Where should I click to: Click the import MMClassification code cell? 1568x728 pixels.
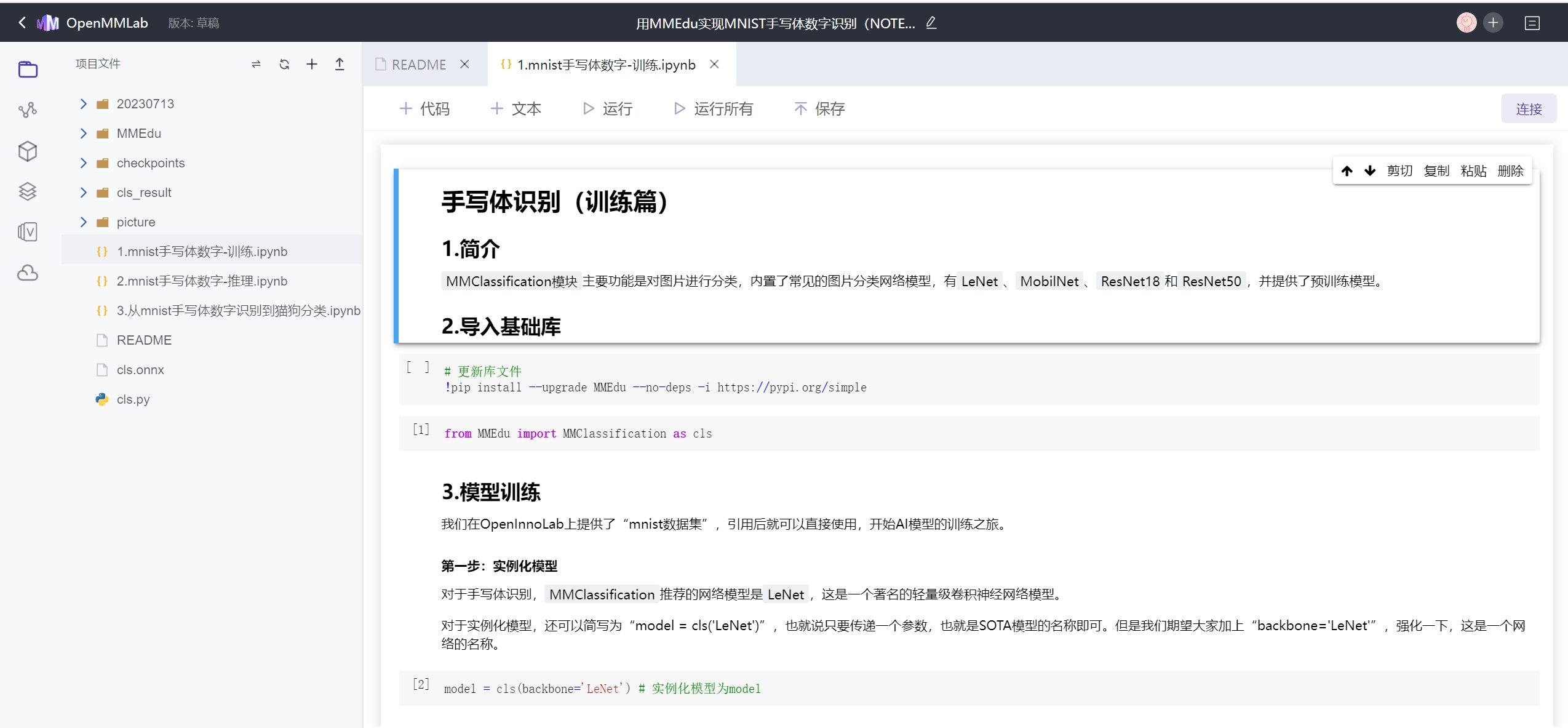(x=969, y=433)
